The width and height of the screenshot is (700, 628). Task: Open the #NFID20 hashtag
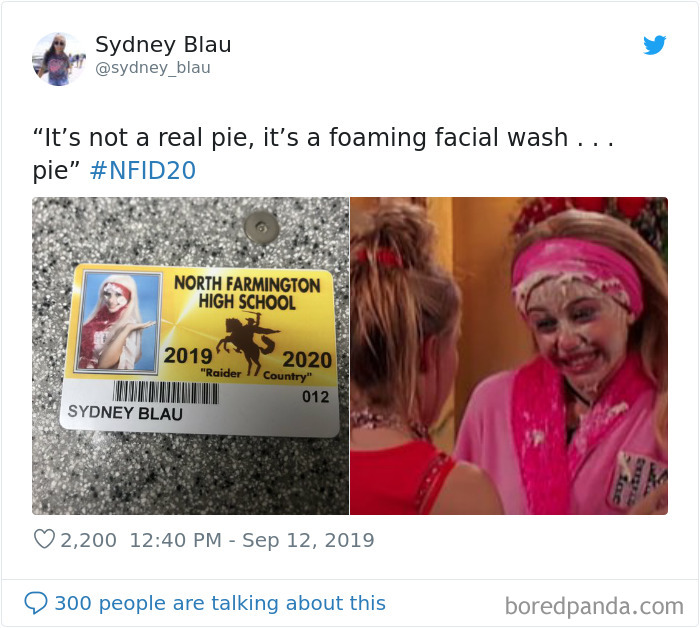pos(143,170)
